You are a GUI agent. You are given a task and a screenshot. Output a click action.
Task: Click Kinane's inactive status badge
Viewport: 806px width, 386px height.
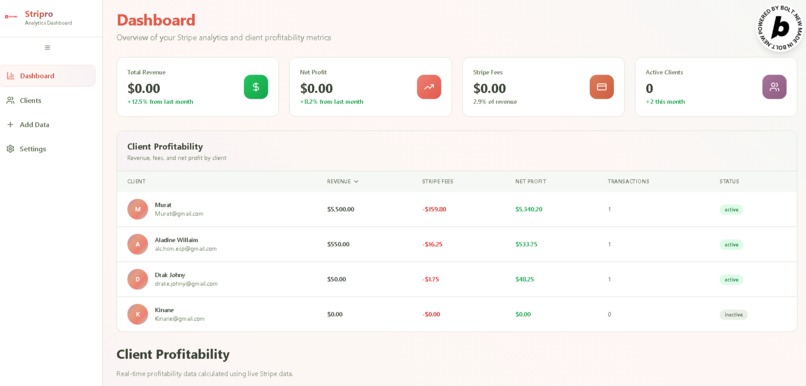733,315
